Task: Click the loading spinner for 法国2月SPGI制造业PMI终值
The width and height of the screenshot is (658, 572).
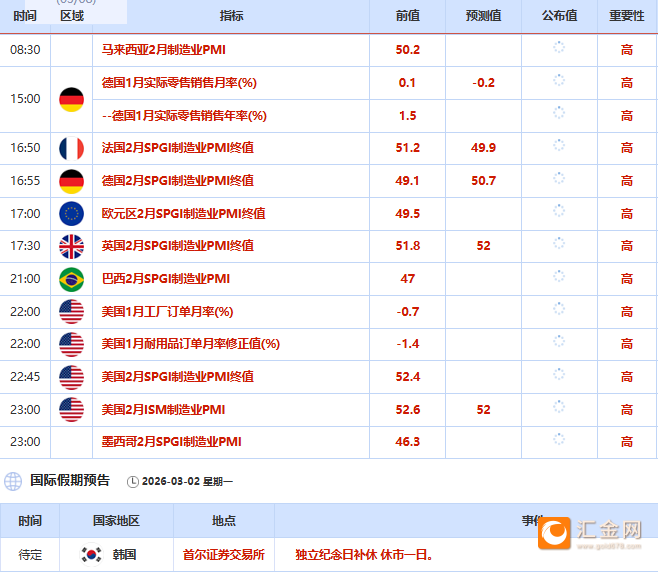Action: point(559,145)
